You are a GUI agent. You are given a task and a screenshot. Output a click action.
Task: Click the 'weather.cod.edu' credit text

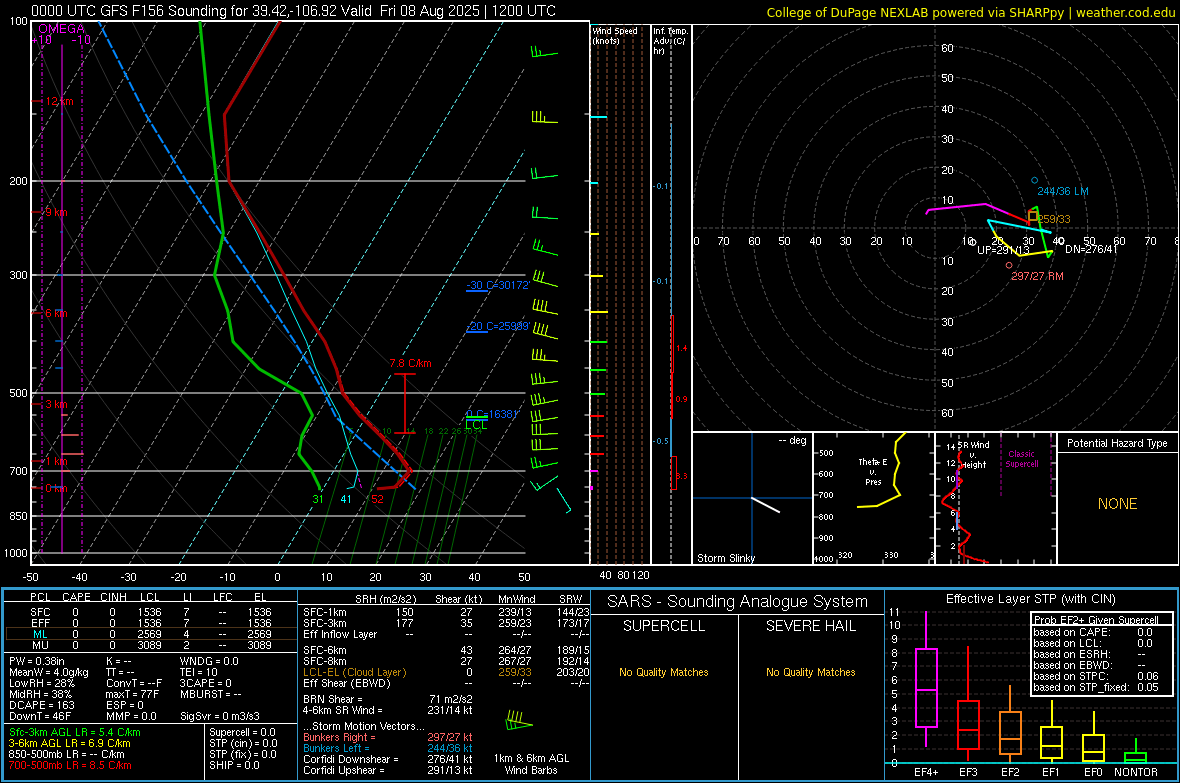coord(1125,12)
